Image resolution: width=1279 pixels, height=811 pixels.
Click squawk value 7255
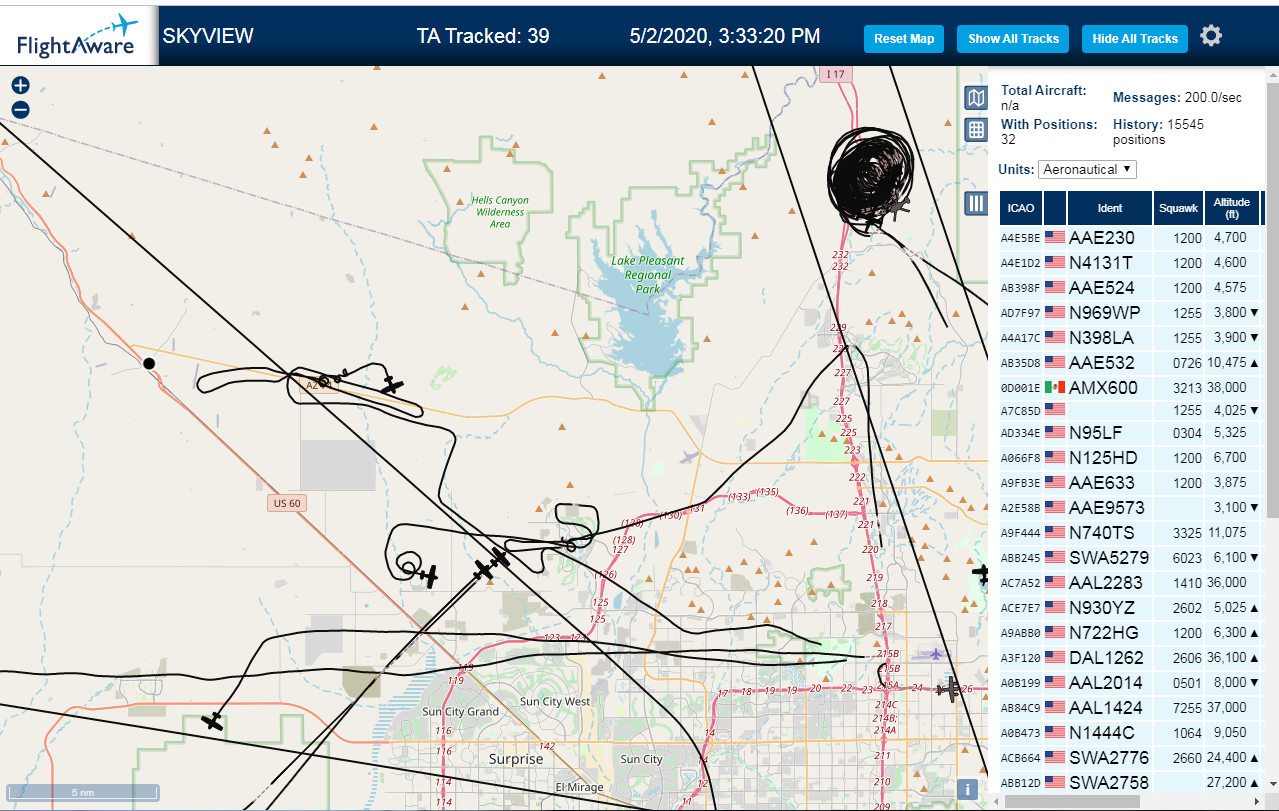click(1187, 708)
